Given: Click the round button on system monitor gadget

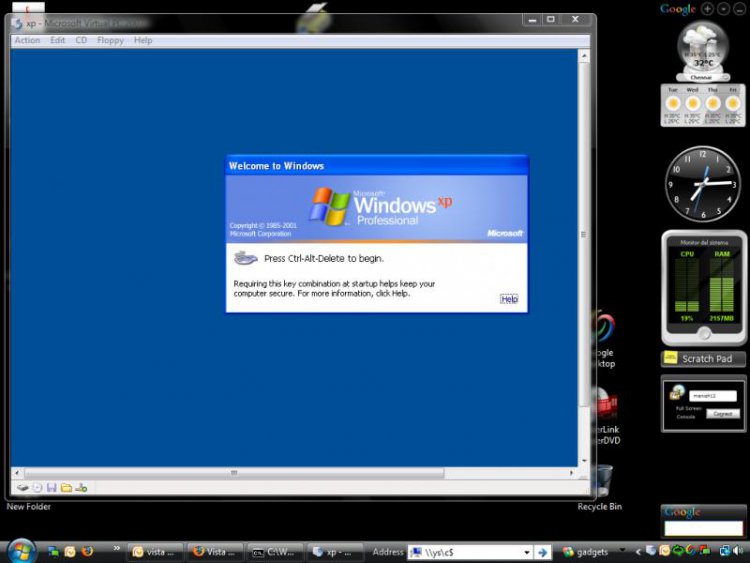Looking at the screenshot, I should tap(704, 333).
